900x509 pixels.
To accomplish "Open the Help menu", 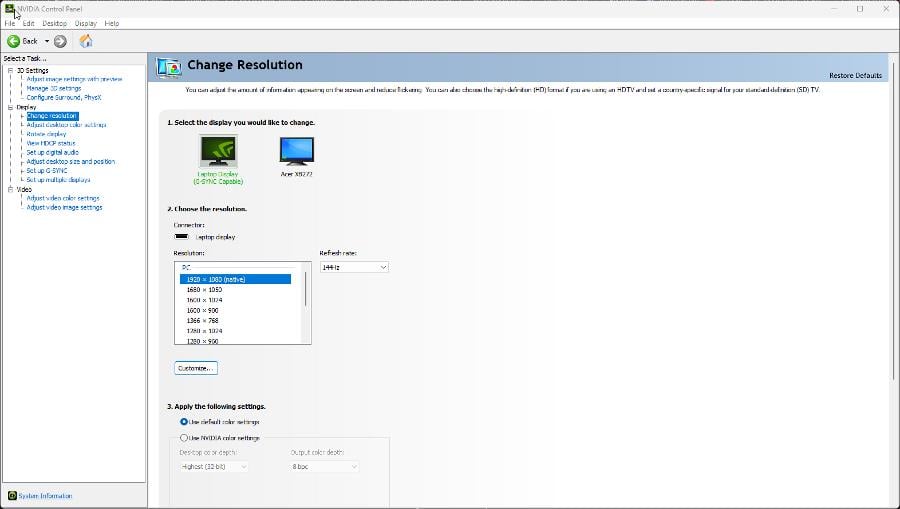I will [x=112, y=24].
